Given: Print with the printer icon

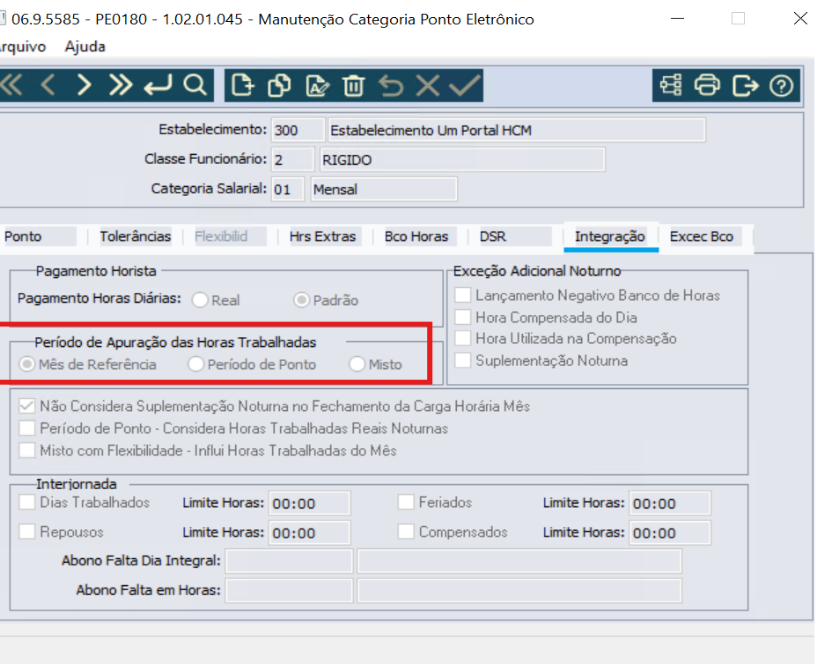Looking at the screenshot, I should [707, 85].
